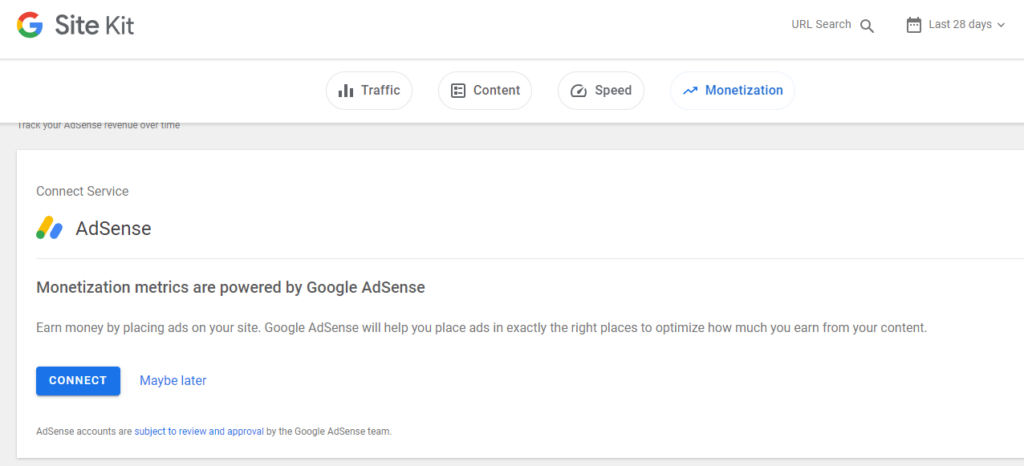Switch to the Traffic tab
The image size is (1024, 466).
pyautogui.click(x=369, y=91)
